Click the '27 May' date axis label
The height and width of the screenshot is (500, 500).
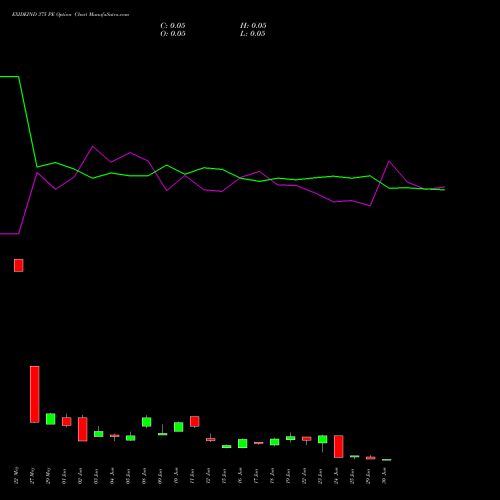(32, 476)
